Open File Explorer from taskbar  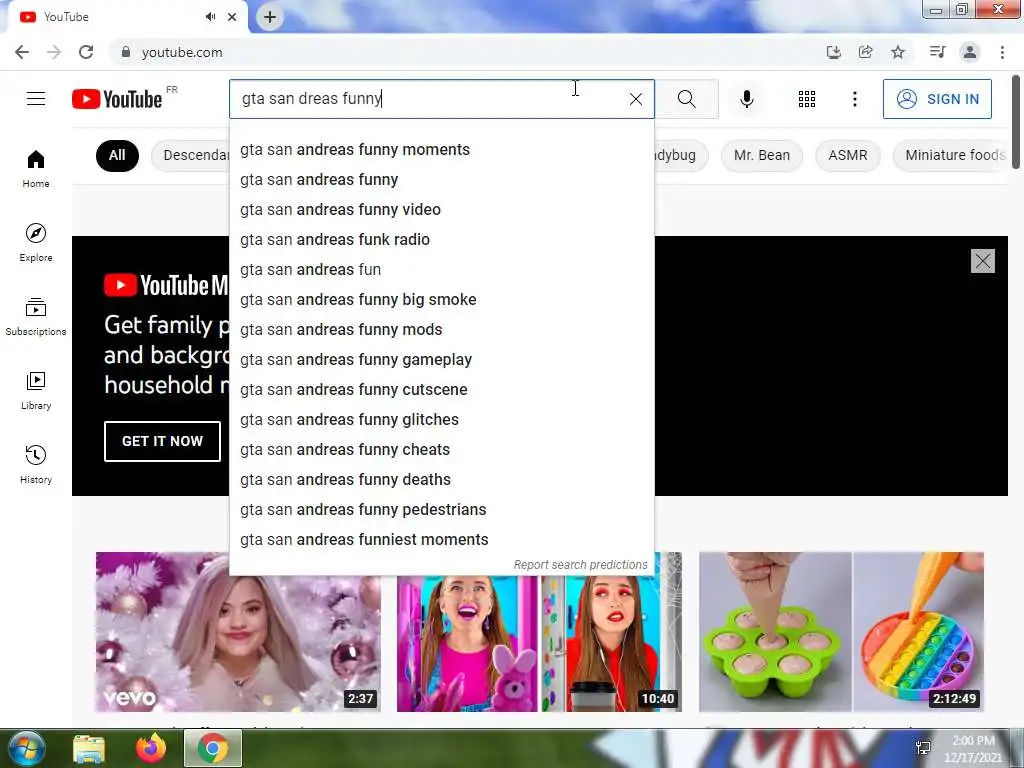pos(89,748)
